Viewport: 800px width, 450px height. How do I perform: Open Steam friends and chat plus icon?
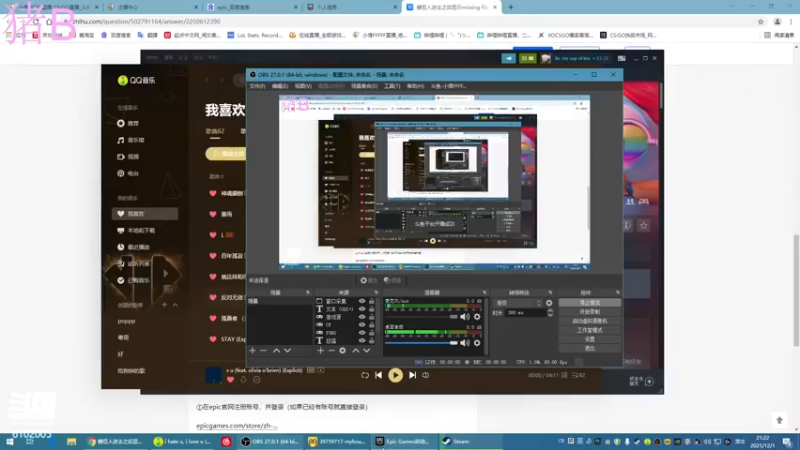click(649, 381)
